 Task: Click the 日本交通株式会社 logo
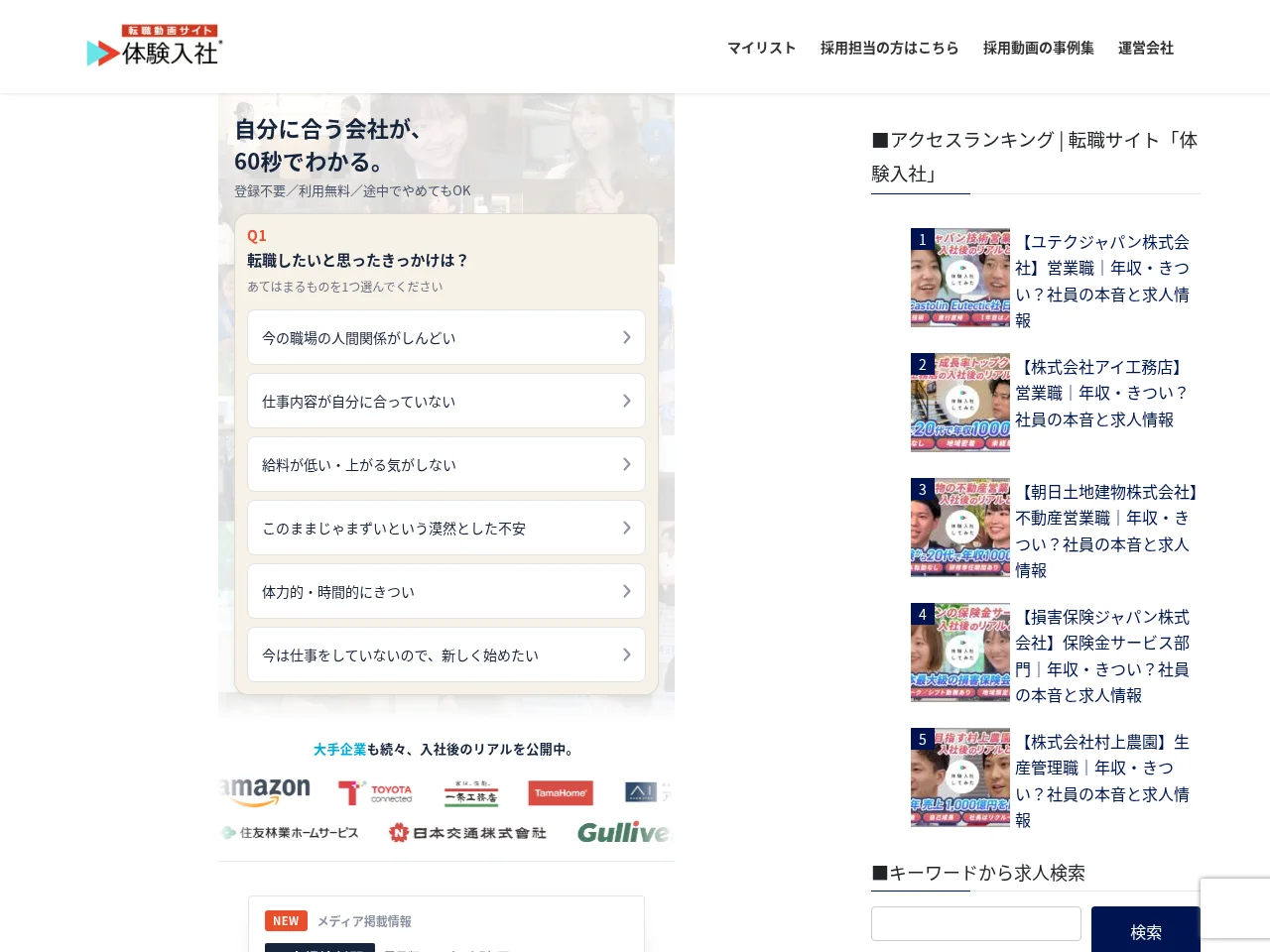coord(467,833)
